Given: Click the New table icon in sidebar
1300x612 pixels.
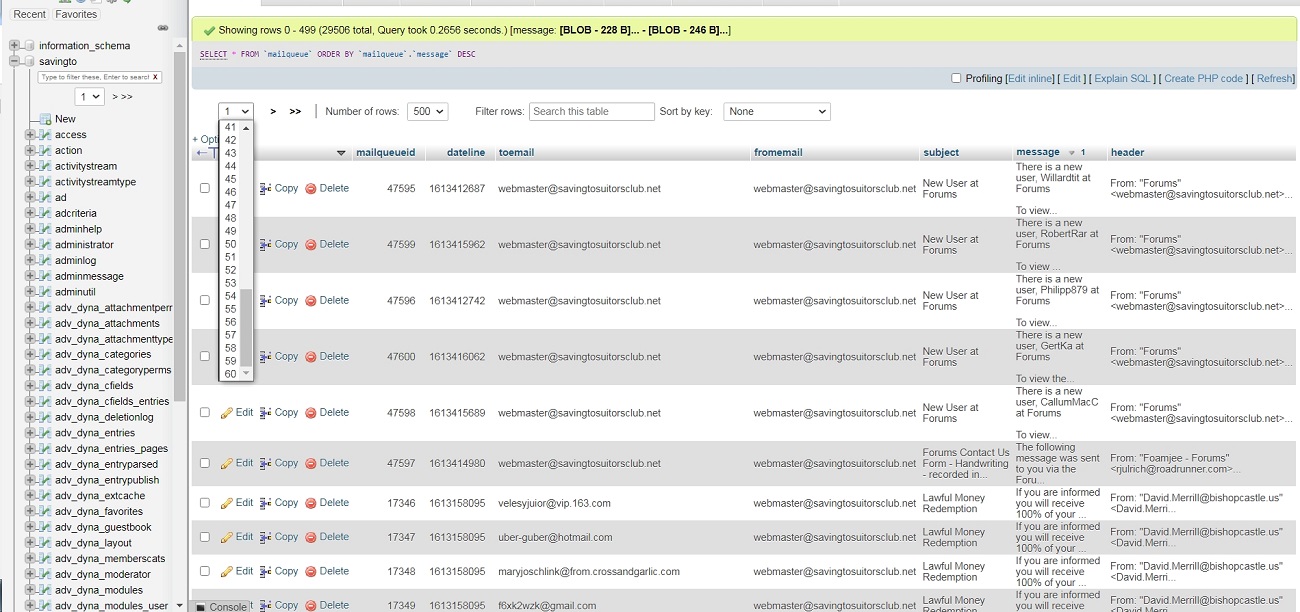Looking at the screenshot, I should [44, 119].
